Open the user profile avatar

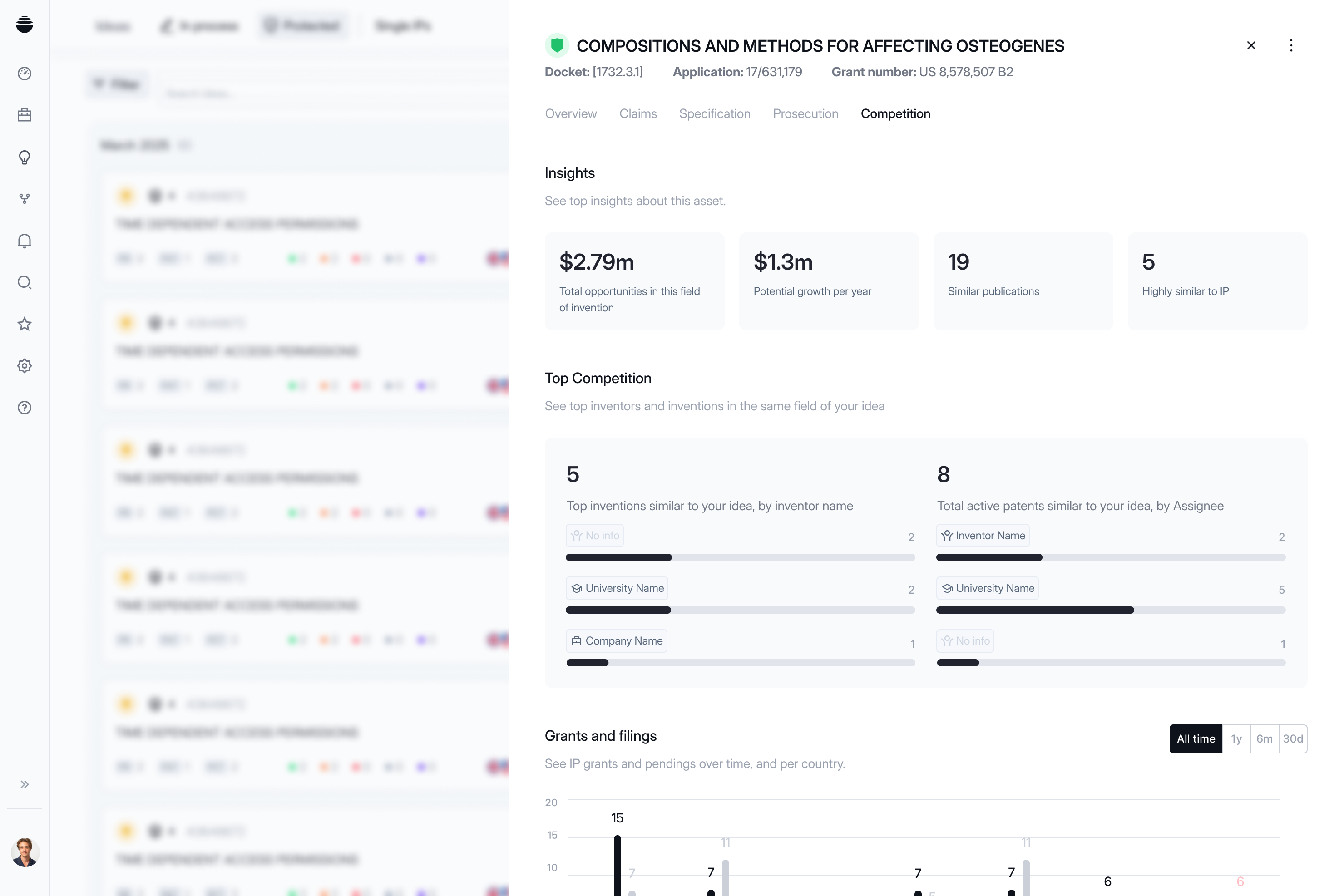[25, 852]
